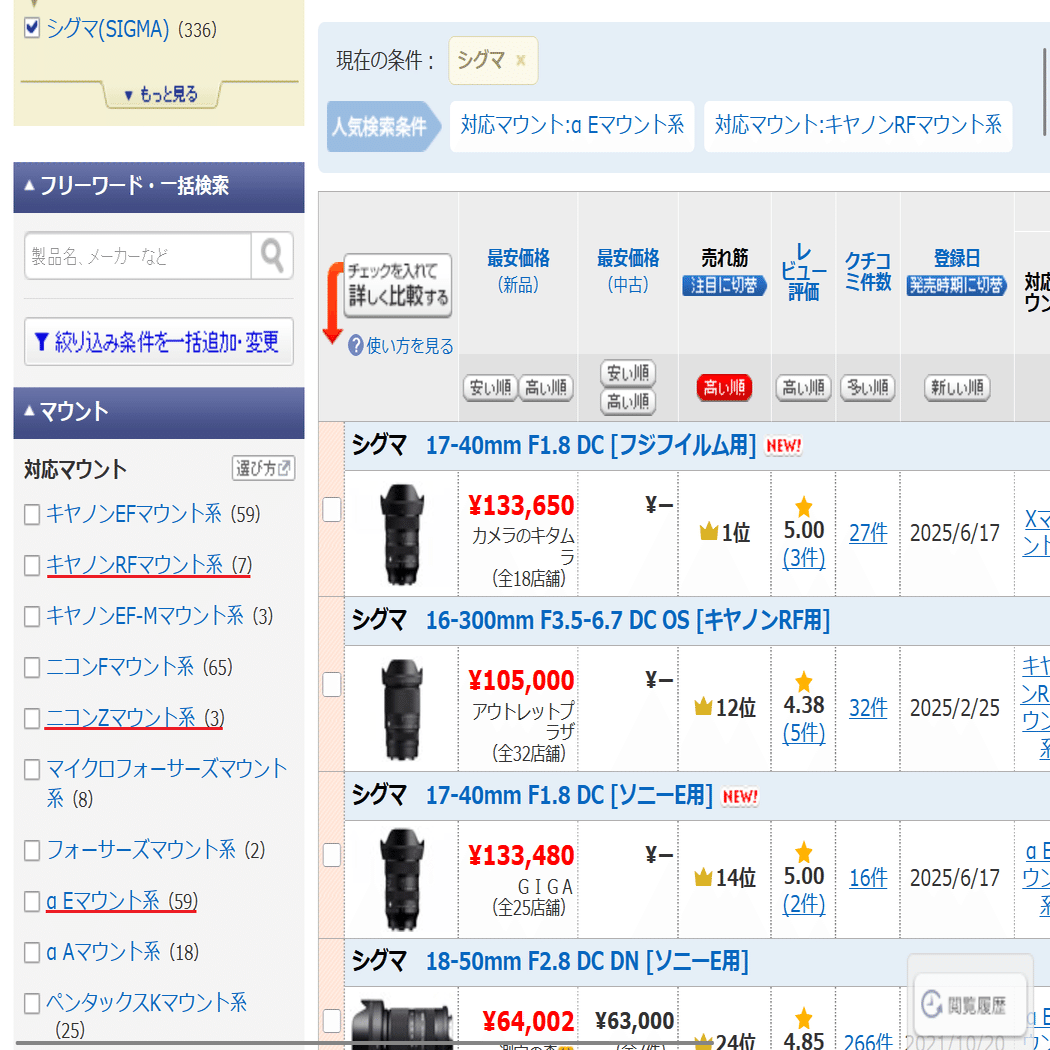Click the filter funnel icon on 絞り込み条件 button
The width and height of the screenshot is (1050, 1050).
pyautogui.click(x=41, y=341)
